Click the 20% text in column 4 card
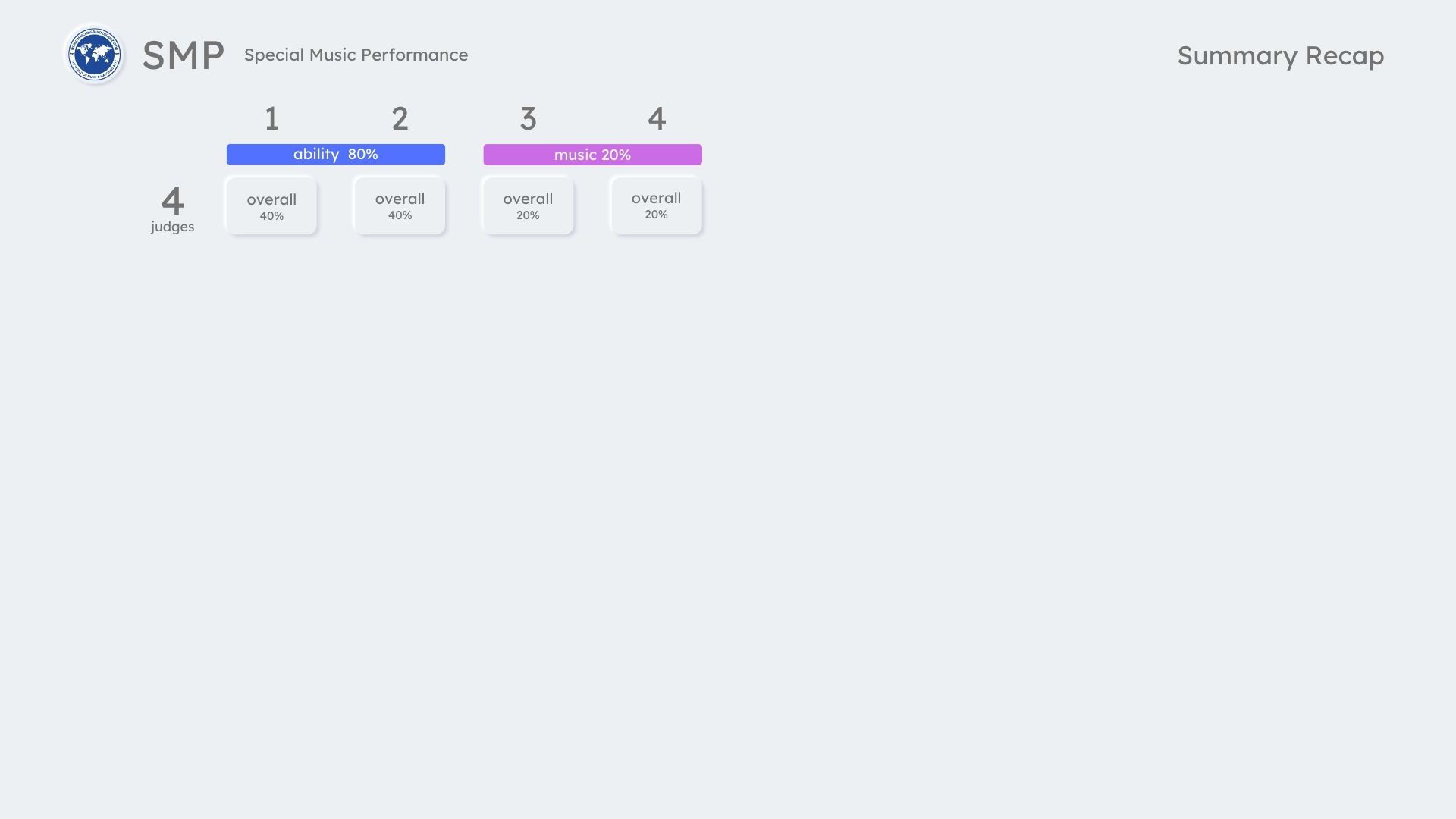The image size is (1456, 819). click(x=656, y=215)
